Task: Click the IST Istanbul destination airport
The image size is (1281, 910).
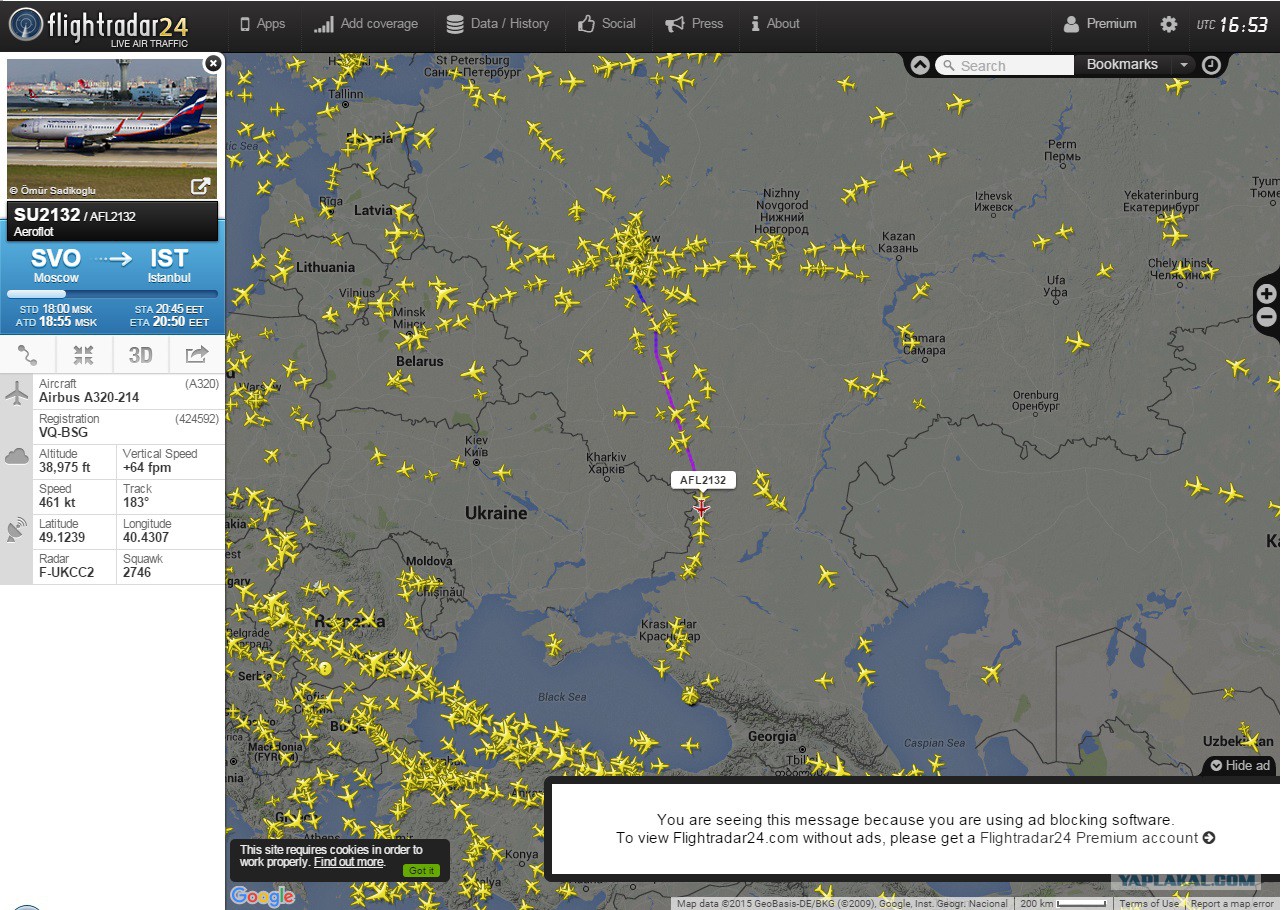Action: click(169, 264)
